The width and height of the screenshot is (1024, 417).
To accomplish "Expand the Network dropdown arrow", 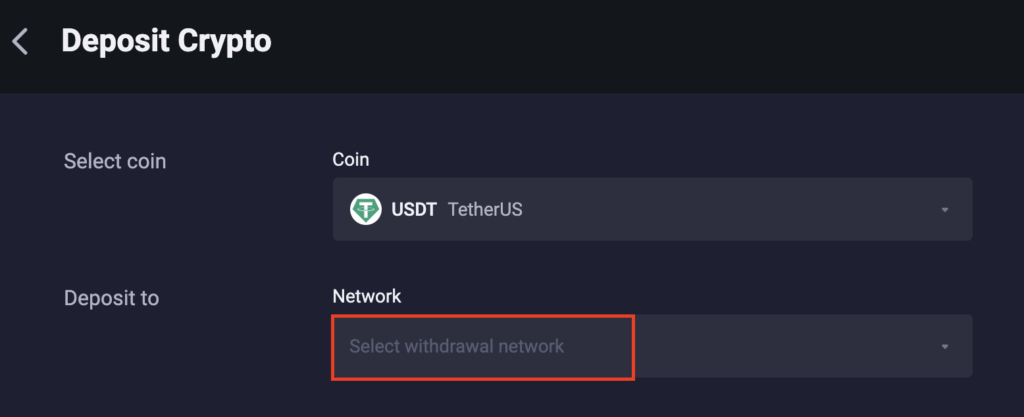I will (x=944, y=347).
